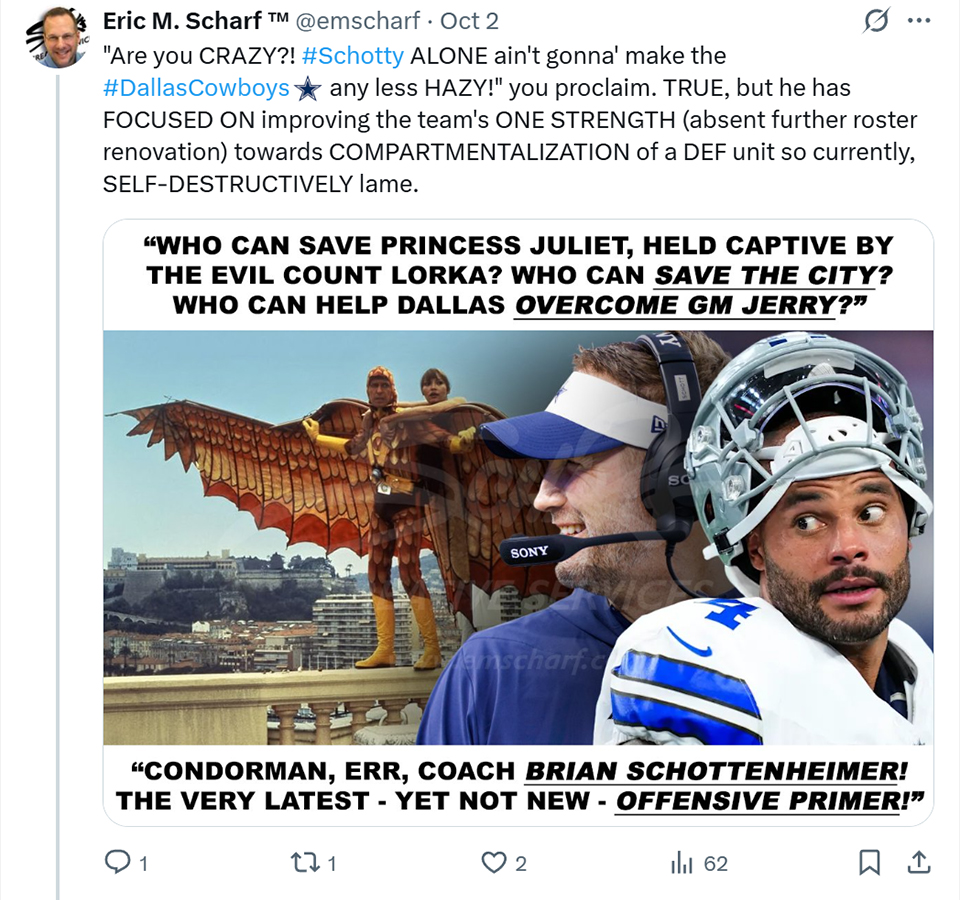Viewport: 960px width, 900px height.
Task: Repost this tweet via retweet icon
Action: (x=304, y=863)
